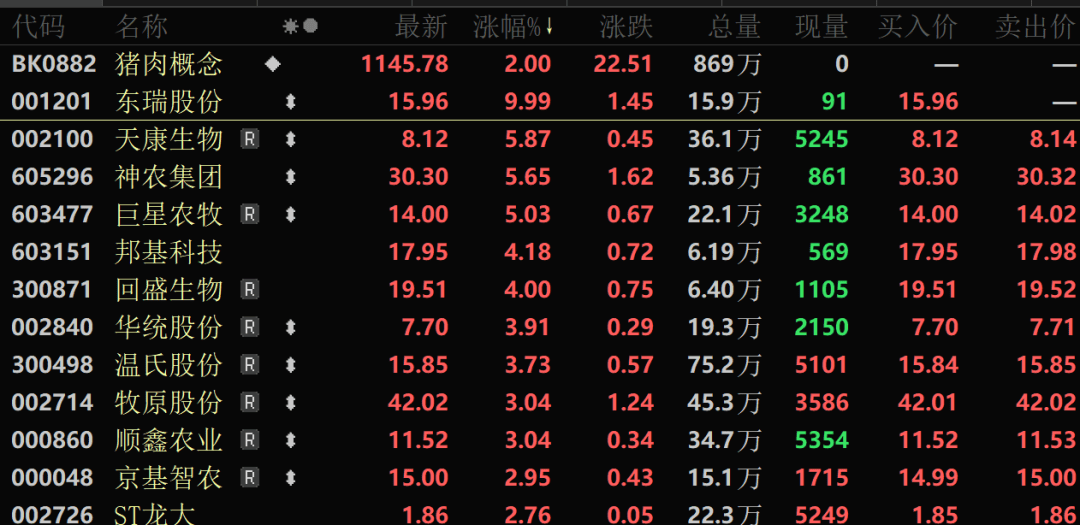Viewport: 1080px width, 525px height.
Task: Click the 30.32 ask price cell
Action: click(x=1047, y=178)
